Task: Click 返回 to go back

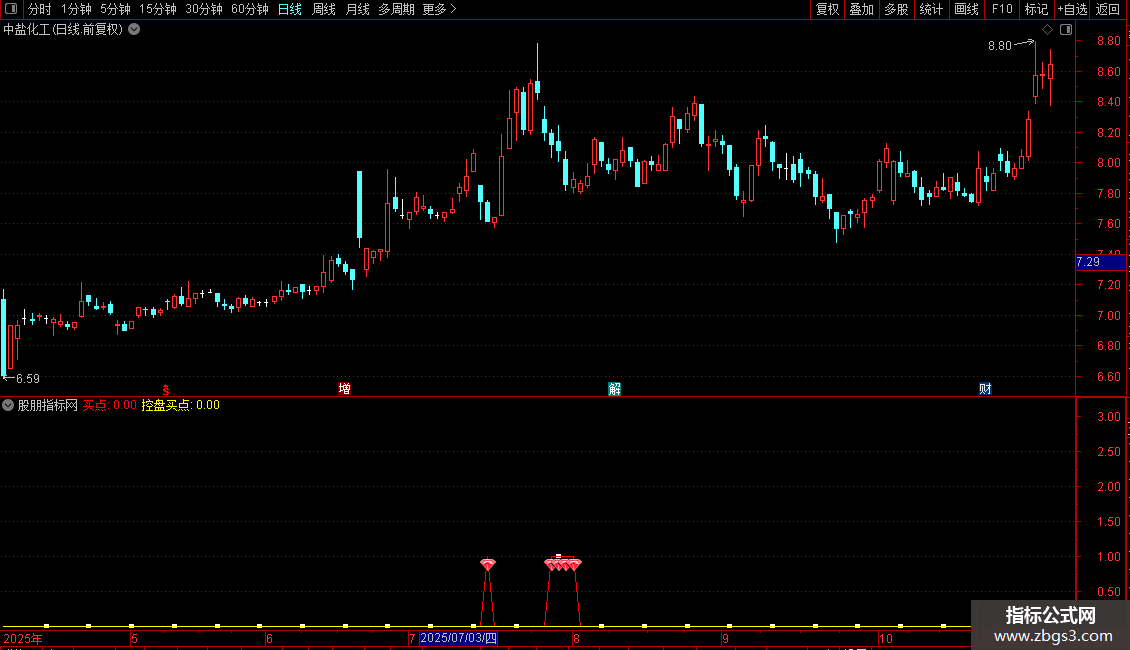Action: (x=1108, y=9)
